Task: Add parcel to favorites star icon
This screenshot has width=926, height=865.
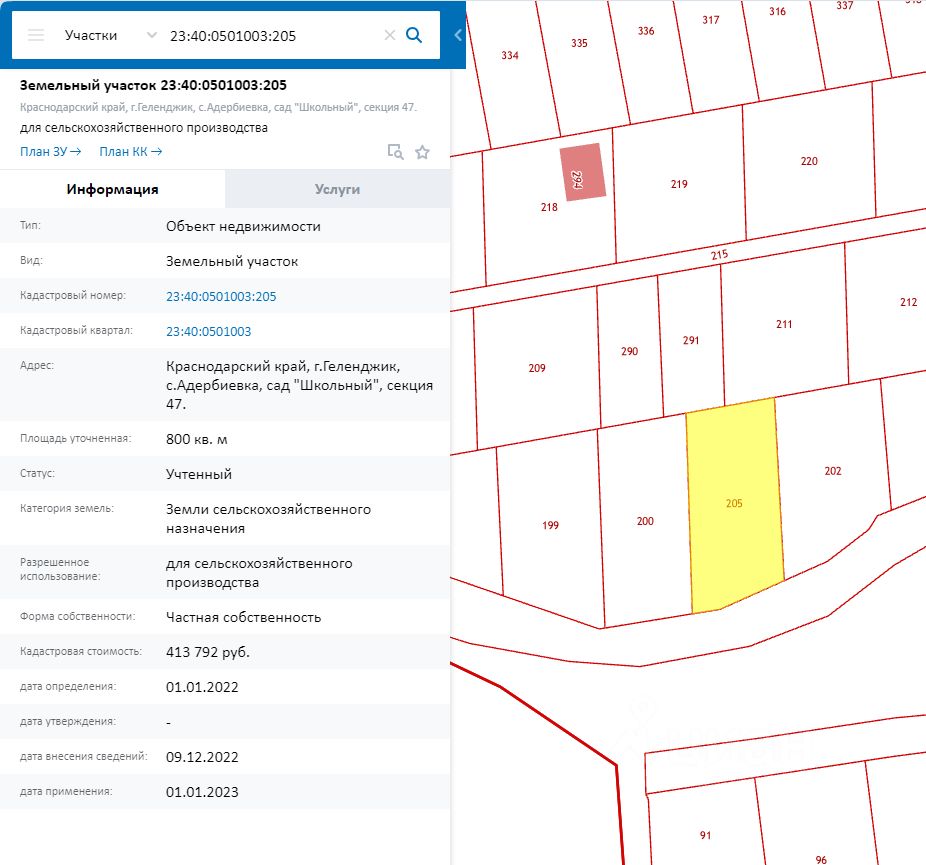Action: [x=422, y=152]
